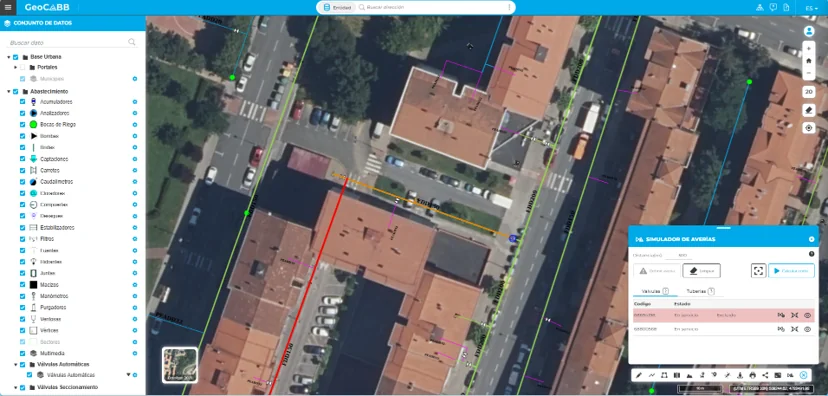Enable the Portales checkbox

(x=22, y=68)
